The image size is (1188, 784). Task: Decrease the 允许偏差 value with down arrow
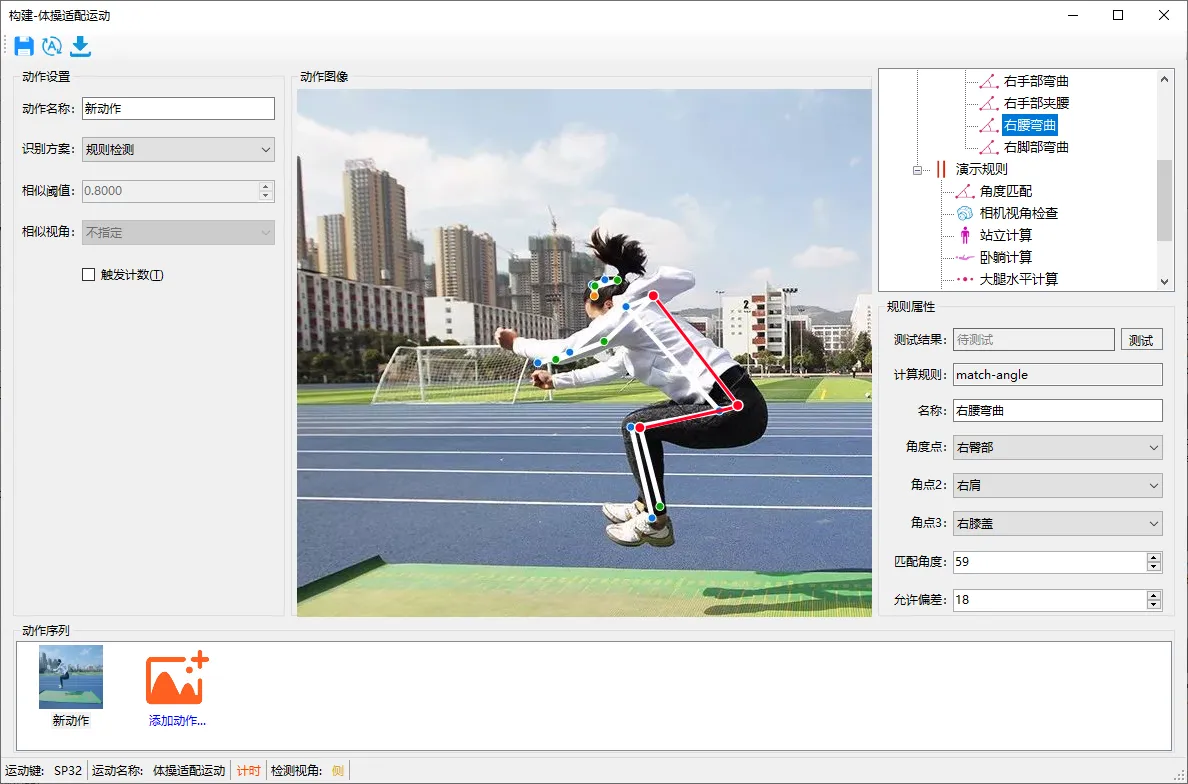click(x=1154, y=604)
